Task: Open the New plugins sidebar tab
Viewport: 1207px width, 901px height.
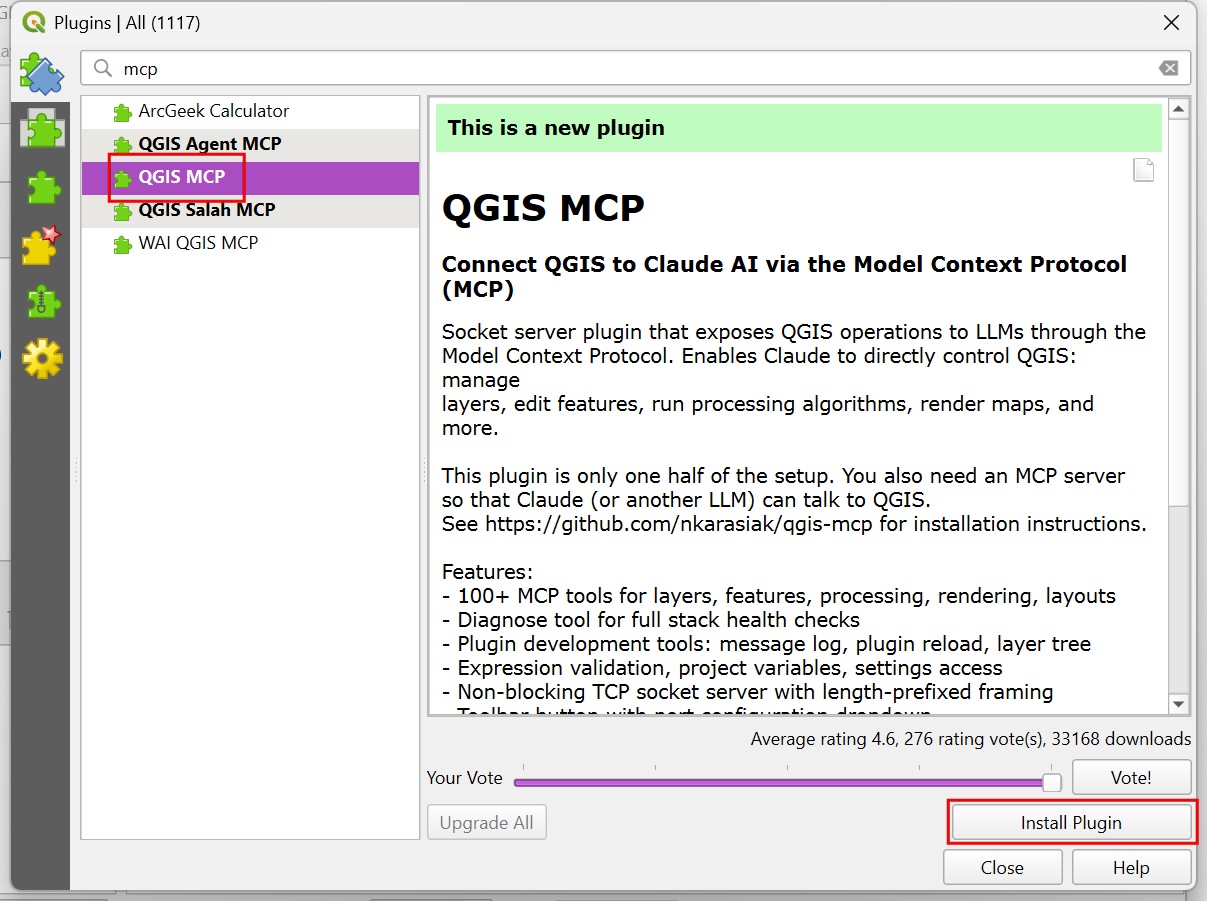Action: click(41, 245)
